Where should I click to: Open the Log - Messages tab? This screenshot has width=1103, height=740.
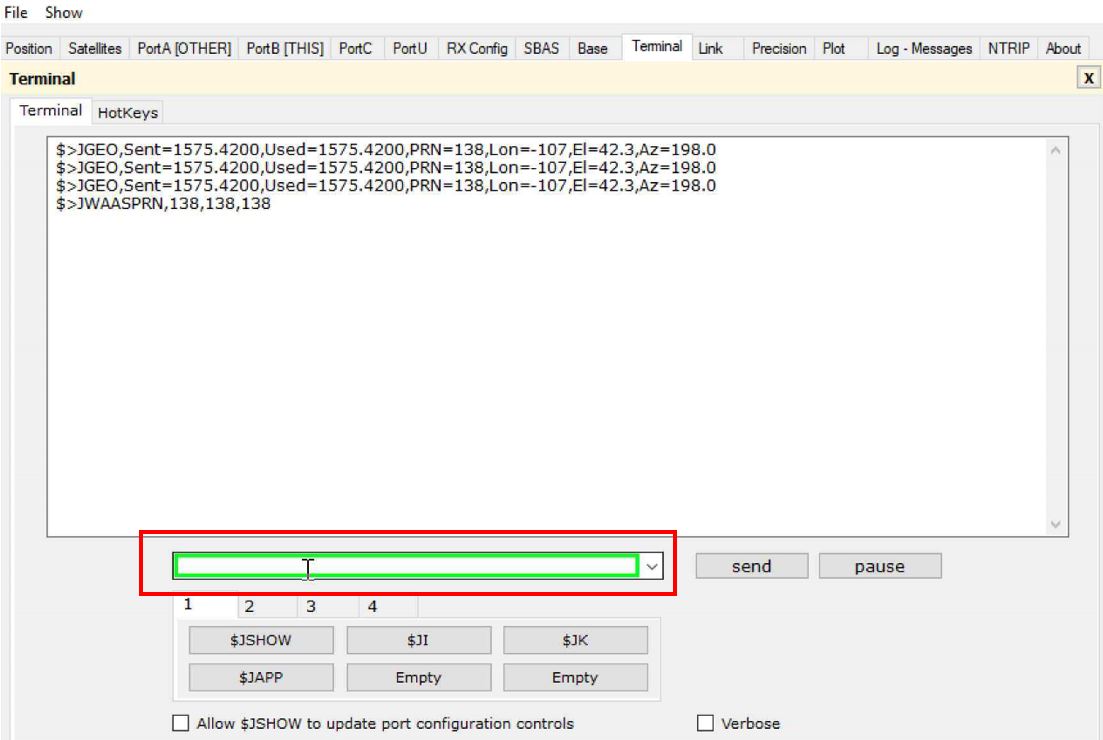pos(924,49)
